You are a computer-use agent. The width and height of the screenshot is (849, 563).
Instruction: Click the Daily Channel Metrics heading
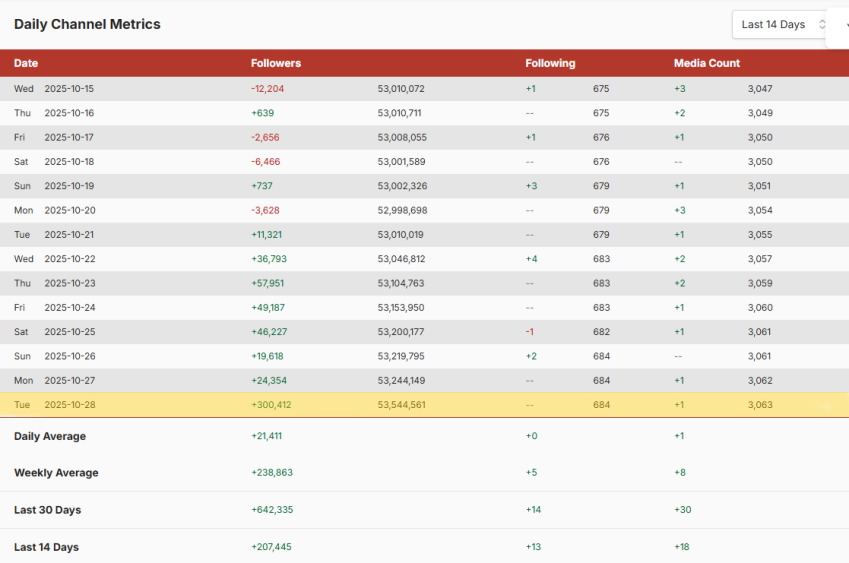pos(87,24)
